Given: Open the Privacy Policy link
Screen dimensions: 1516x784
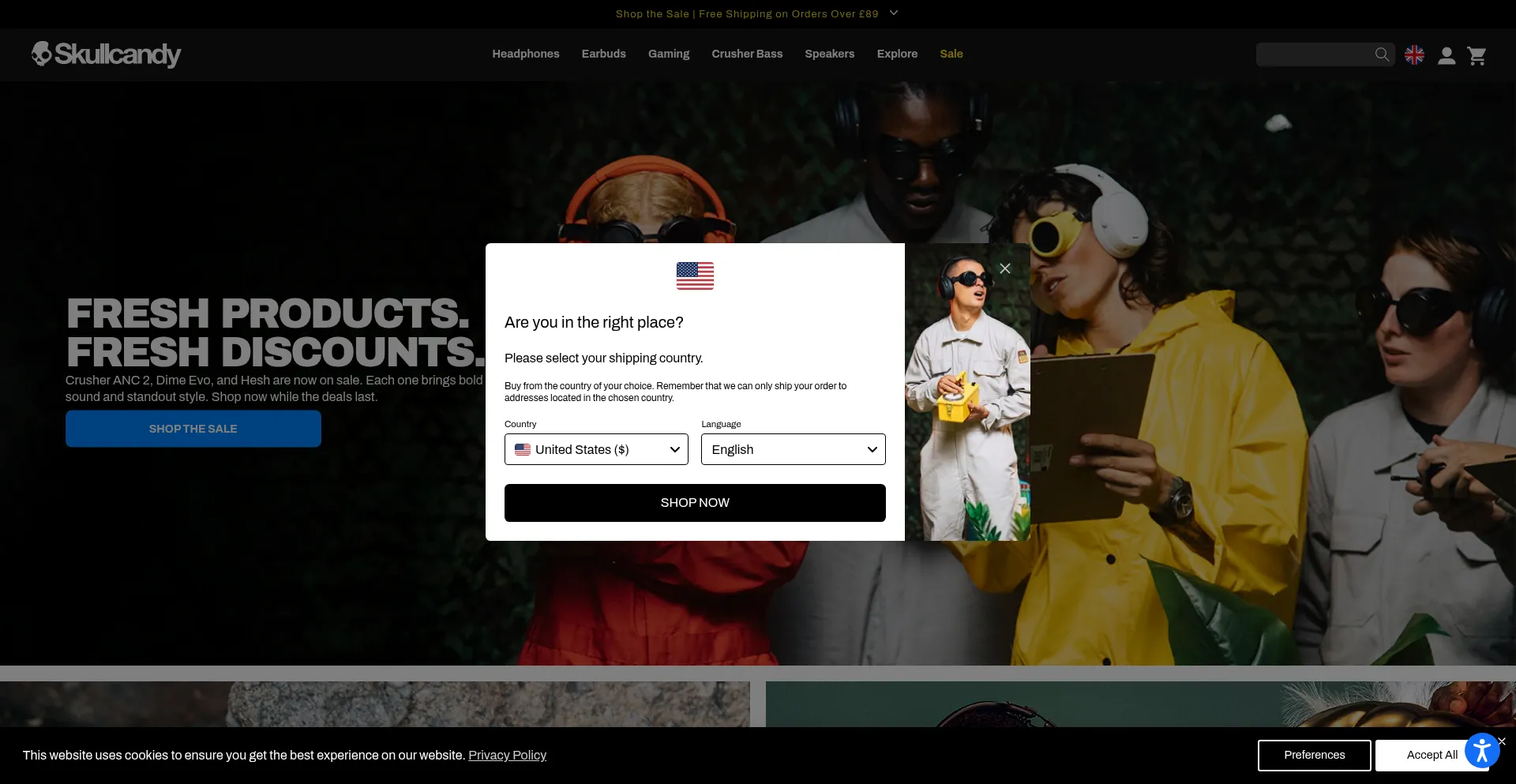Looking at the screenshot, I should [507, 756].
